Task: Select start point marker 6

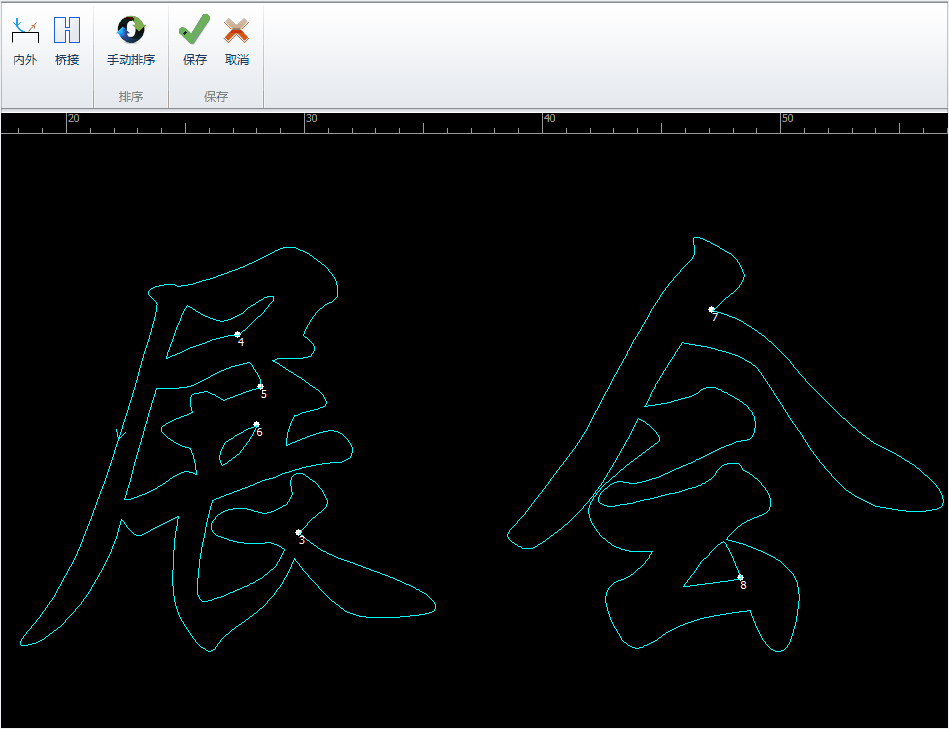Action: [x=256, y=424]
